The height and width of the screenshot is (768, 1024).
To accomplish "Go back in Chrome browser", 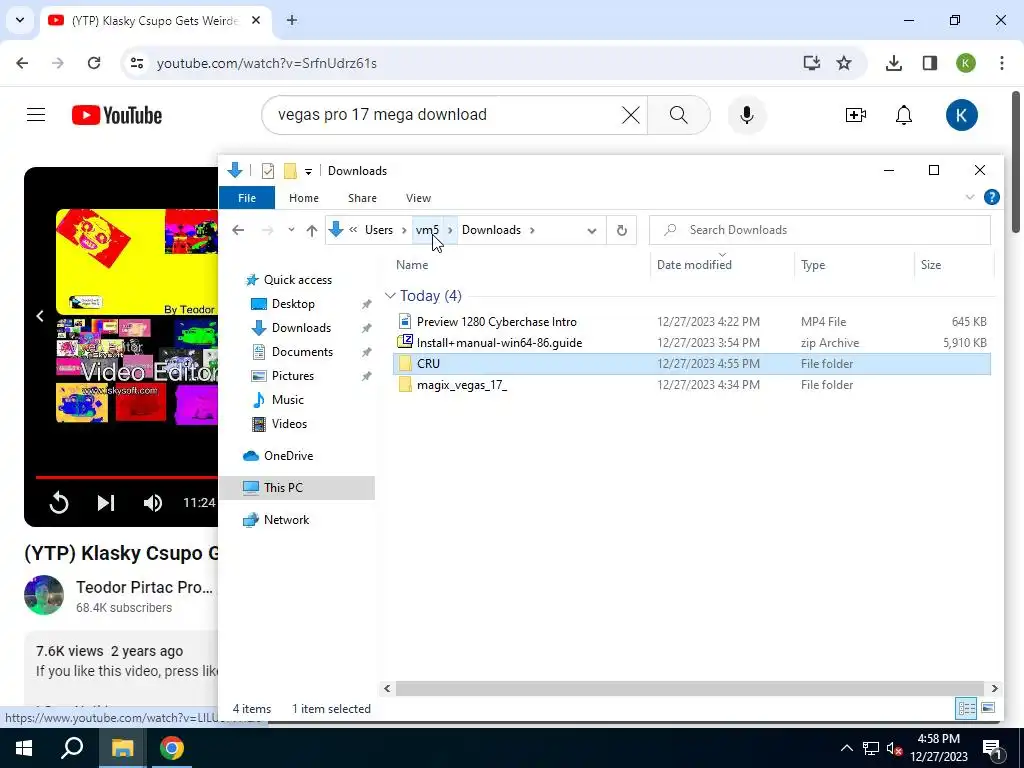I will click(22, 63).
